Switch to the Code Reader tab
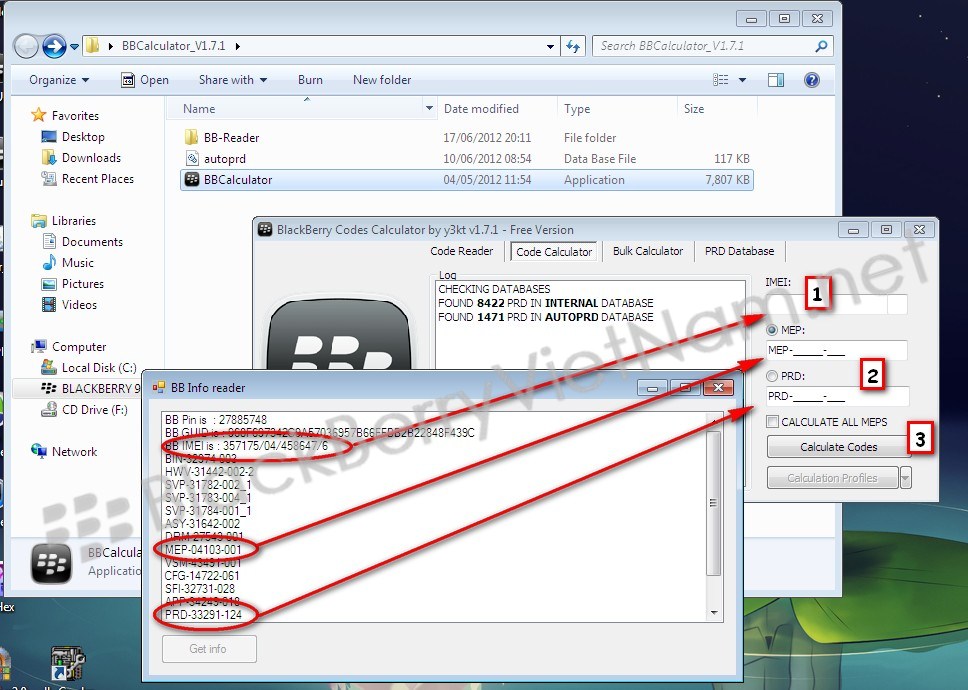 coord(461,251)
